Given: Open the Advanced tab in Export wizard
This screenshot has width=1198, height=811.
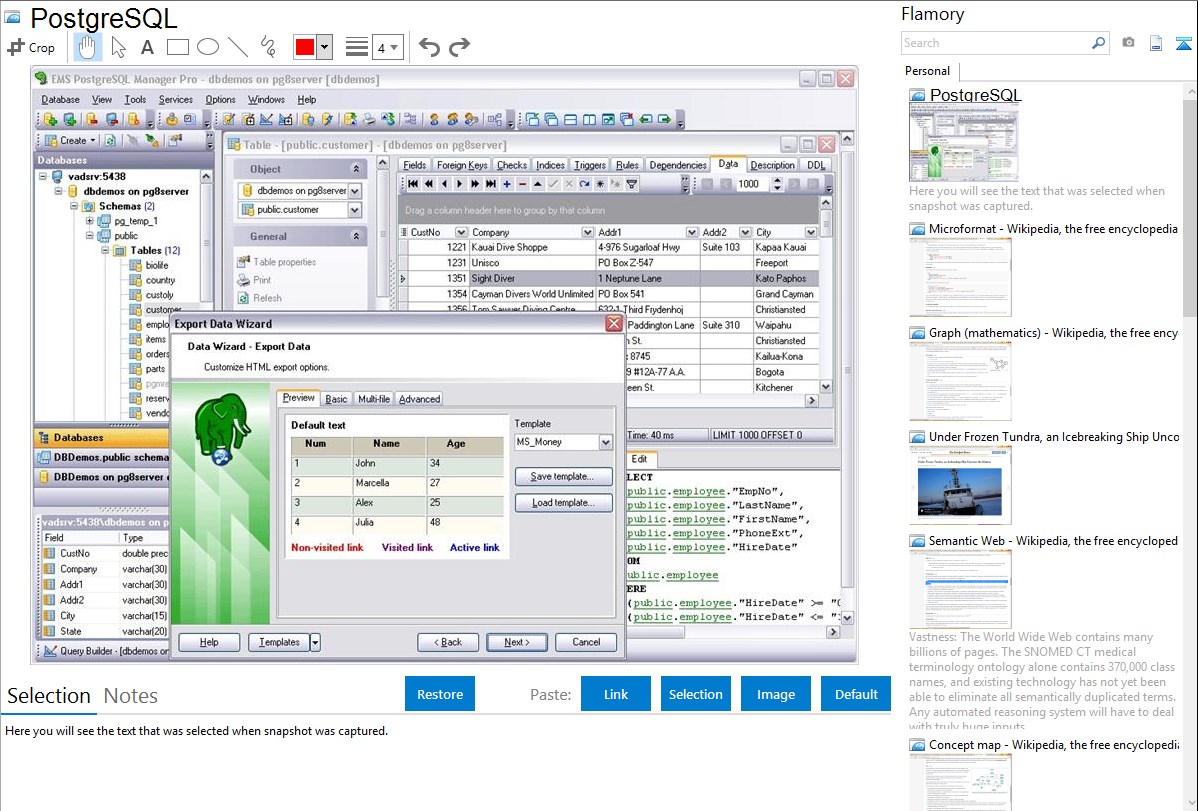Looking at the screenshot, I should (419, 399).
